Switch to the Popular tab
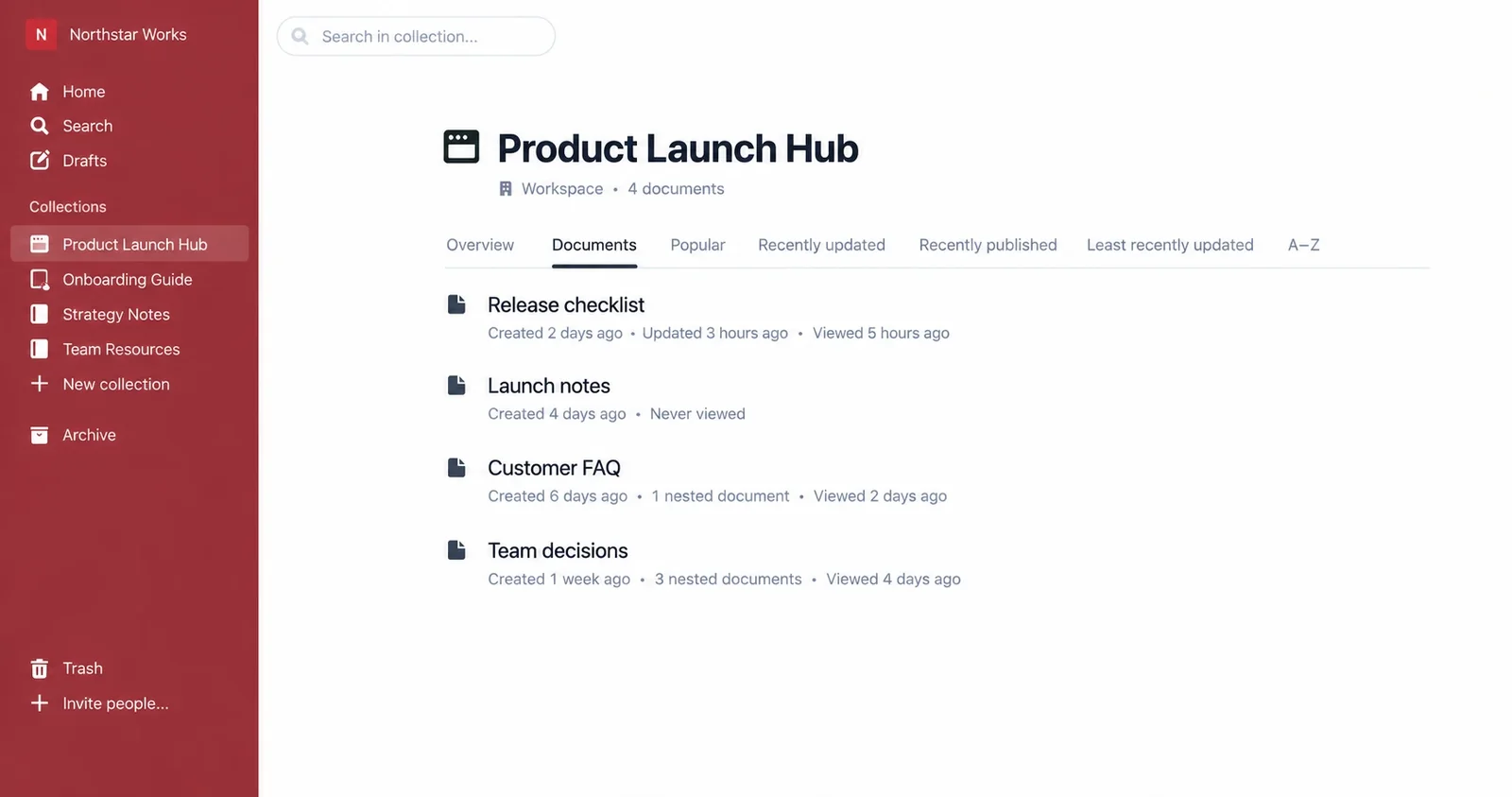This screenshot has height=797, width=1512. pos(697,245)
